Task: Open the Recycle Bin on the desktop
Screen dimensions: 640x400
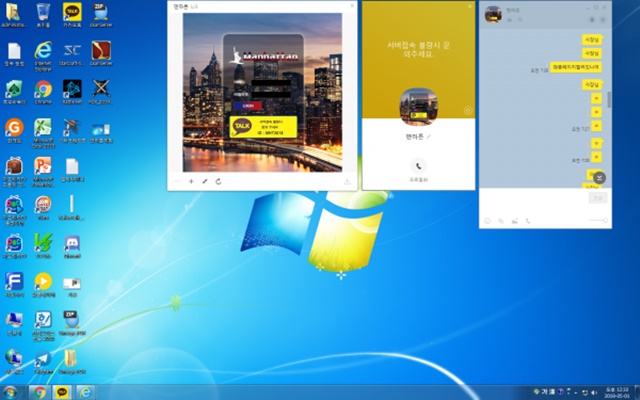Action: (x=43, y=13)
